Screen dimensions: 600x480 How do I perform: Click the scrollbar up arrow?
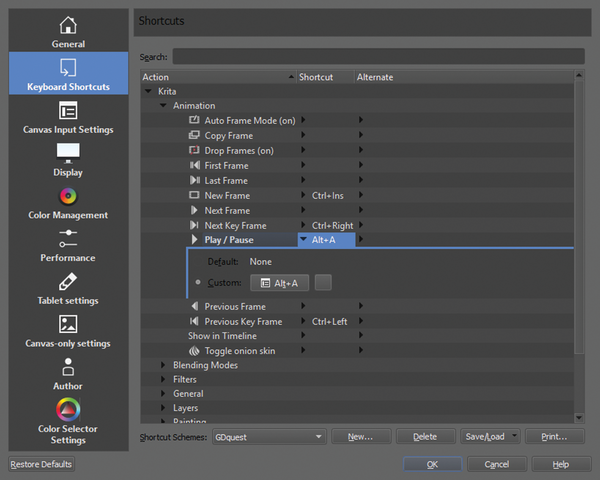579,75
